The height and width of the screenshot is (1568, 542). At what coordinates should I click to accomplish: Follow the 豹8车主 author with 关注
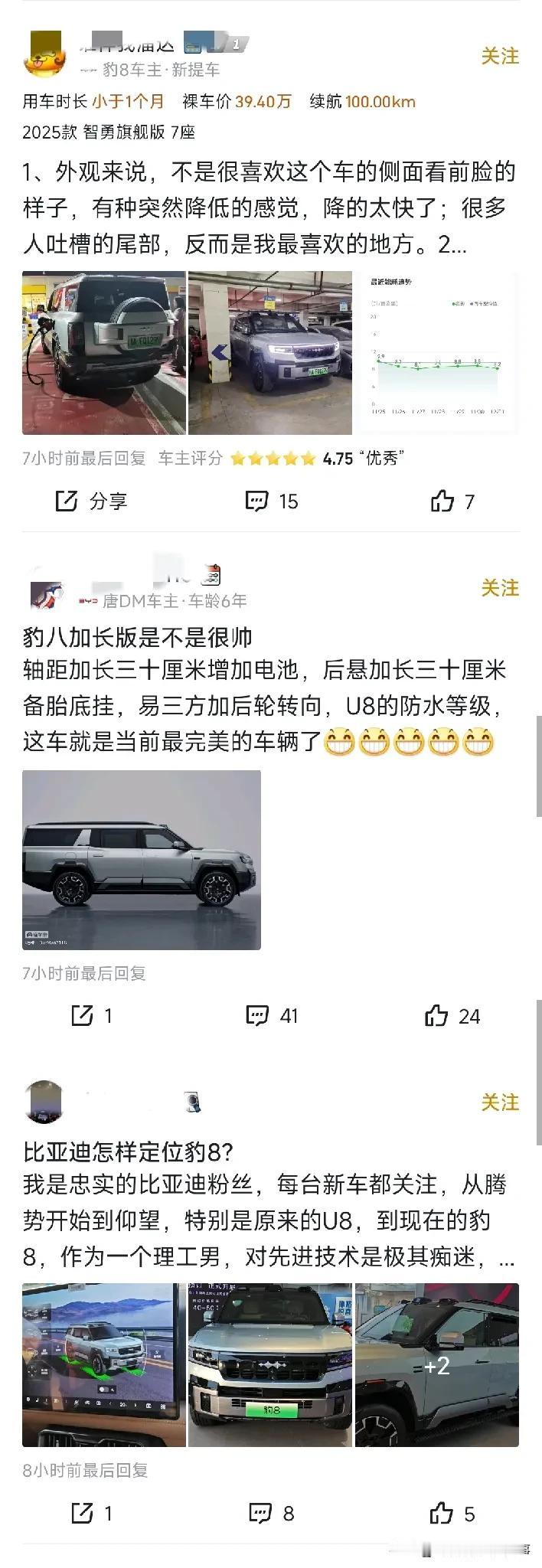(500, 56)
